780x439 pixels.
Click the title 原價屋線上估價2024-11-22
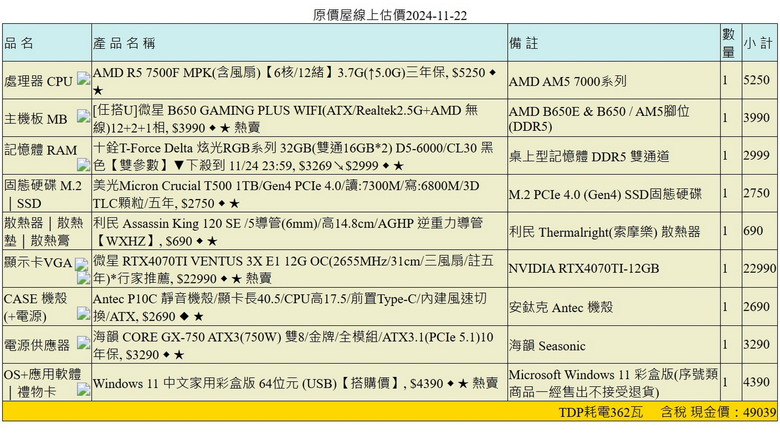(390, 15)
